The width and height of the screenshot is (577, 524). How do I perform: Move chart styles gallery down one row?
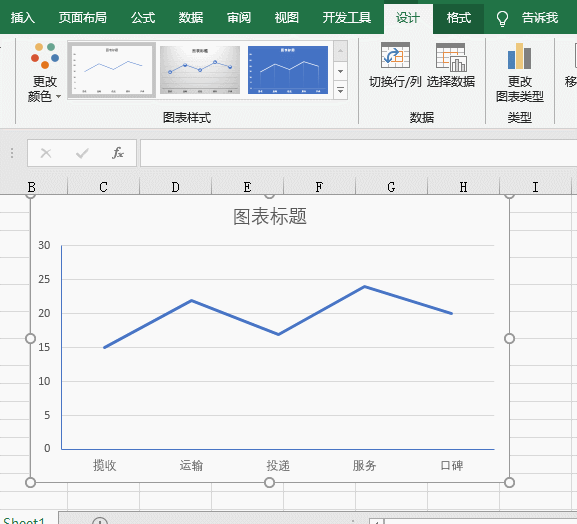pos(340,71)
